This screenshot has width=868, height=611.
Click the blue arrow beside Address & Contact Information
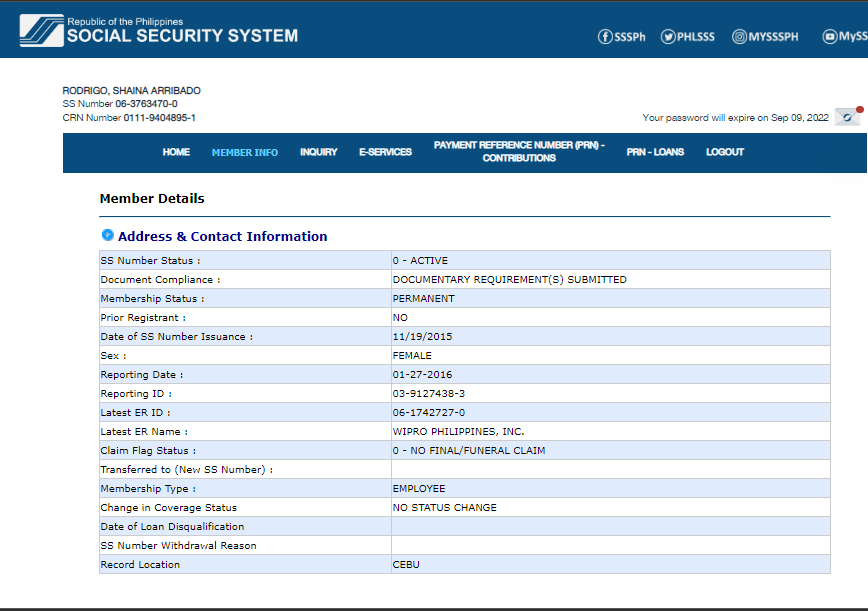[x=107, y=236]
